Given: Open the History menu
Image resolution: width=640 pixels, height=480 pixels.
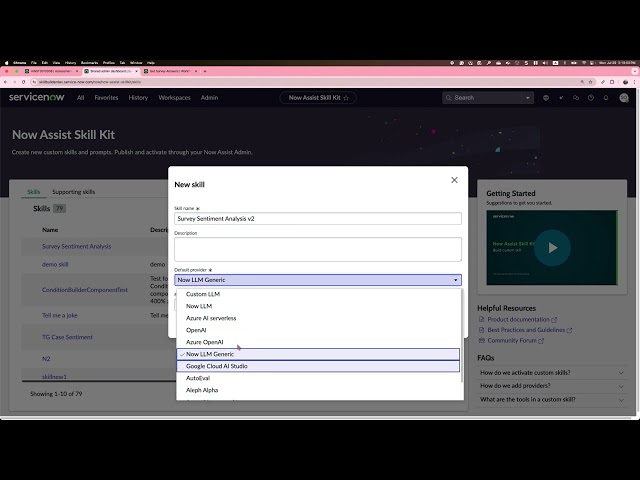Looking at the screenshot, I should tap(138, 98).
